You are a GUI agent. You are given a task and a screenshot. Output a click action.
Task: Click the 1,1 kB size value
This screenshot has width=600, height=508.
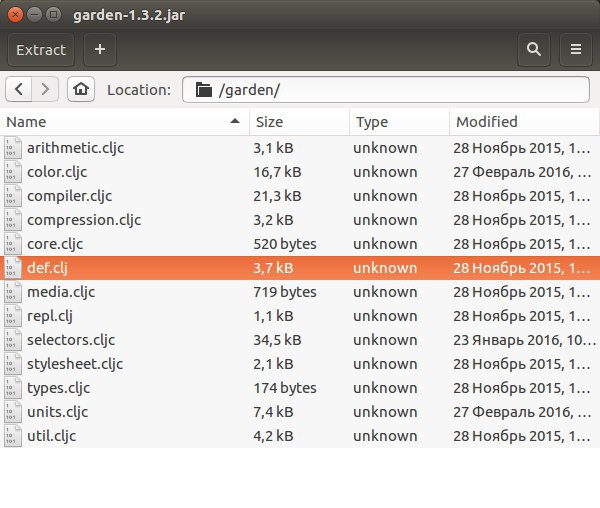coord(274,317)
